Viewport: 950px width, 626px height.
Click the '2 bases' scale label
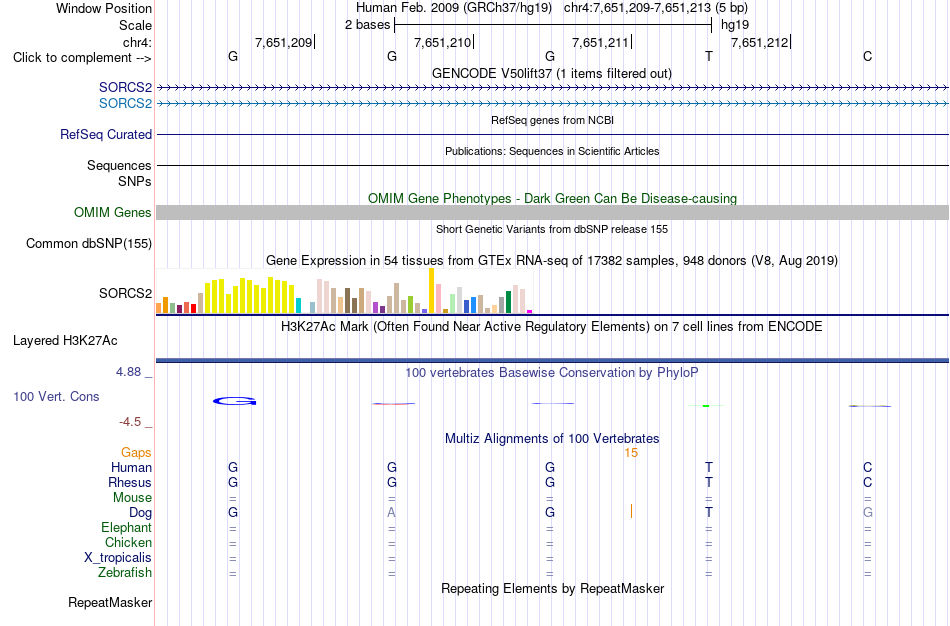[x=368, y=25]
